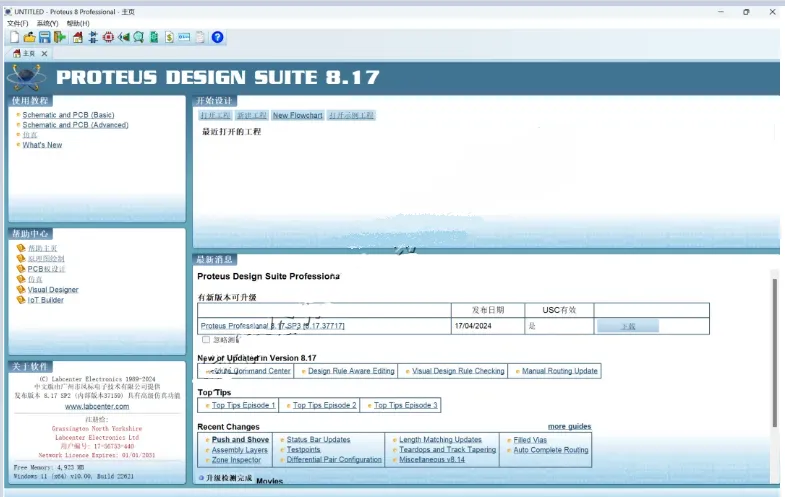
Task: Open the Status Bar Updates link
Action: click(318, 439)
